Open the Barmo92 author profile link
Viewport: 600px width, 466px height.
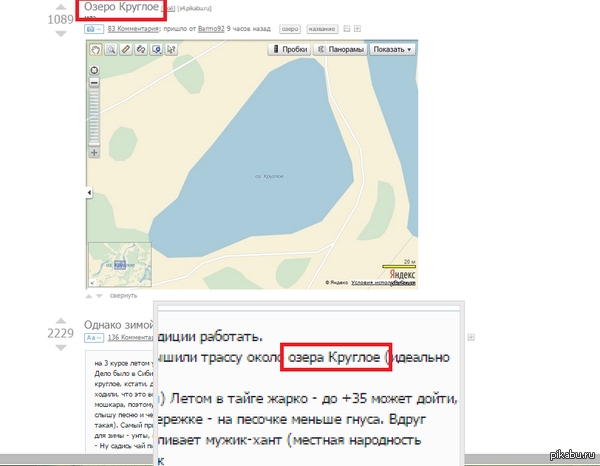[211, 30]
